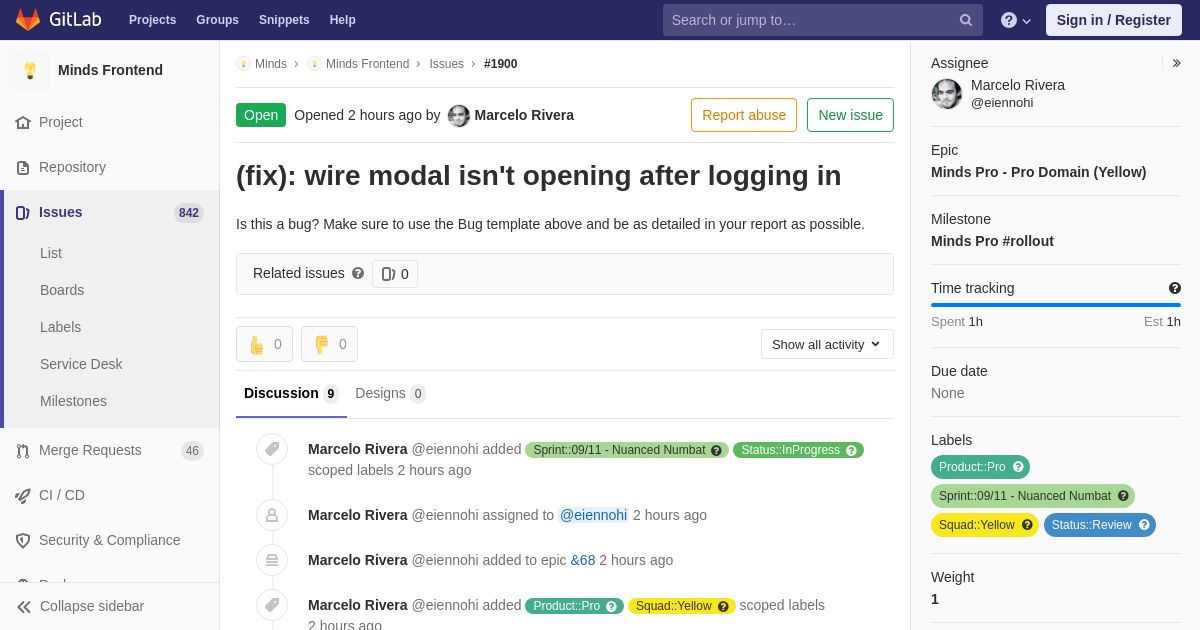The width and height of the screenshot is (1200, 630).
Task: Open Issues section in sidebar
Action: (x=110, y=212)
